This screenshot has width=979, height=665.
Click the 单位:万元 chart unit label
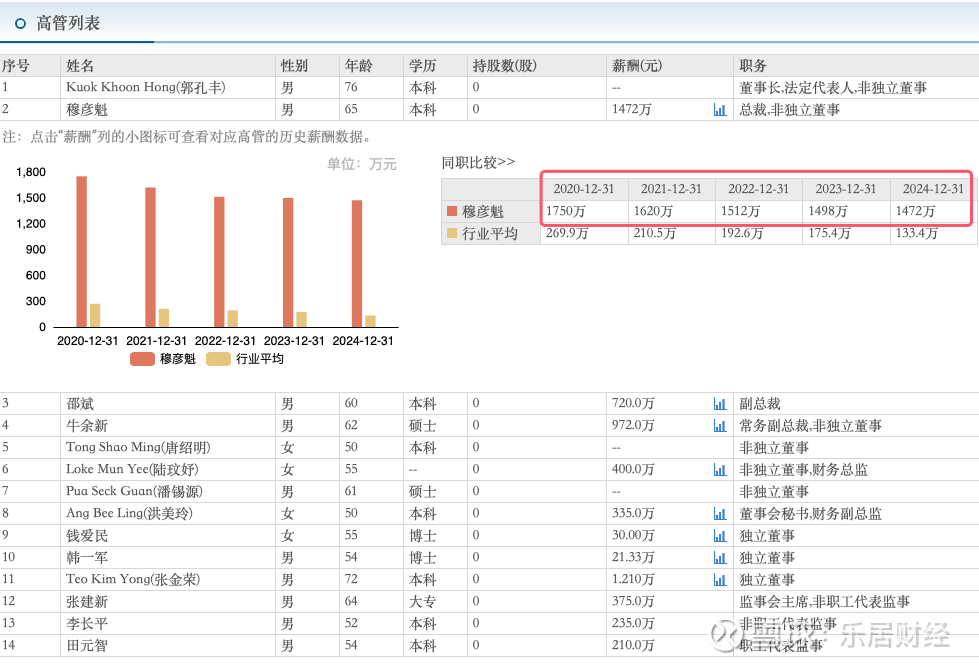coord(362,164)
